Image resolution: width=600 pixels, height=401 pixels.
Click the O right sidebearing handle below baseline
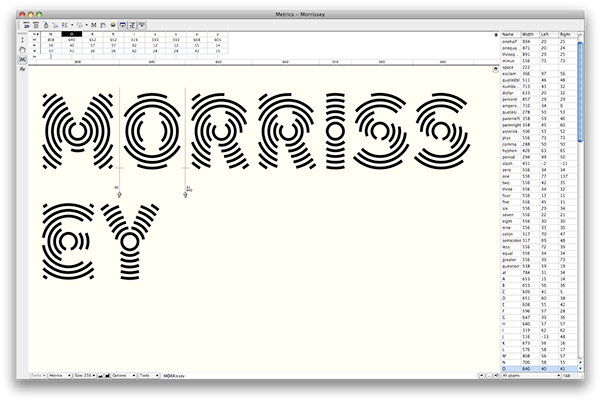(186, 195)
